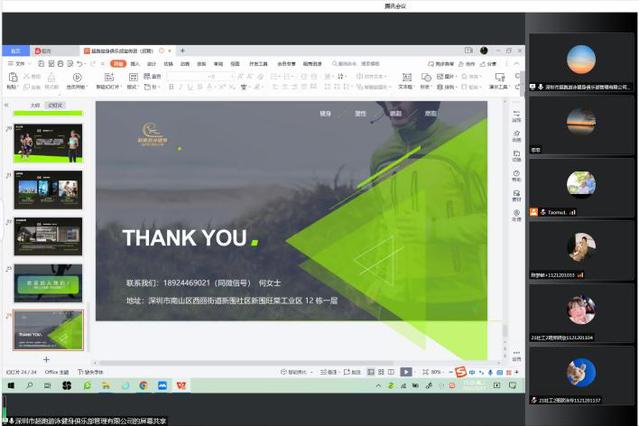Image resolution: width=639 pixels, height=426 pixels.
Task: Click the help question icon in side pane
Action: 516,174
